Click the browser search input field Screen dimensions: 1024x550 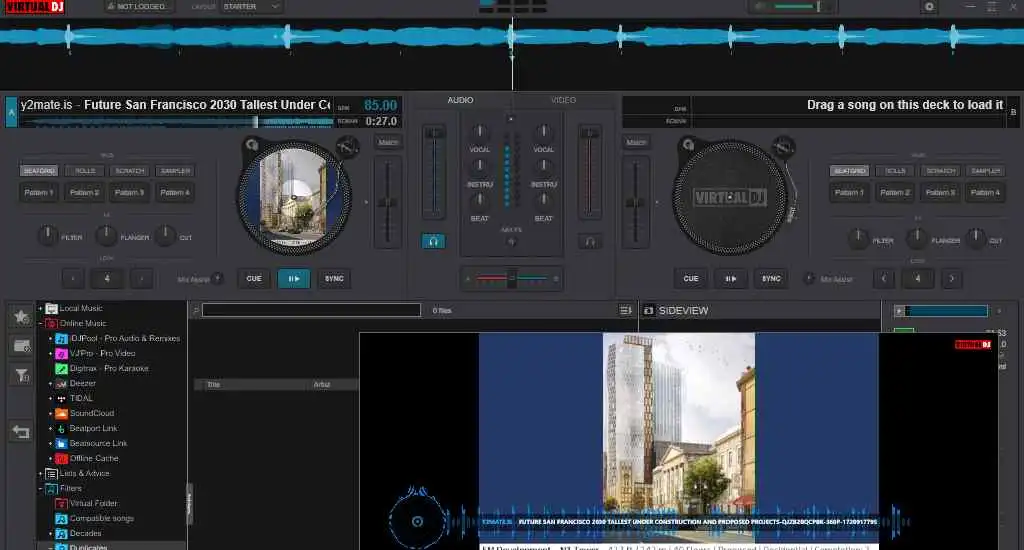tap(312, 310)
